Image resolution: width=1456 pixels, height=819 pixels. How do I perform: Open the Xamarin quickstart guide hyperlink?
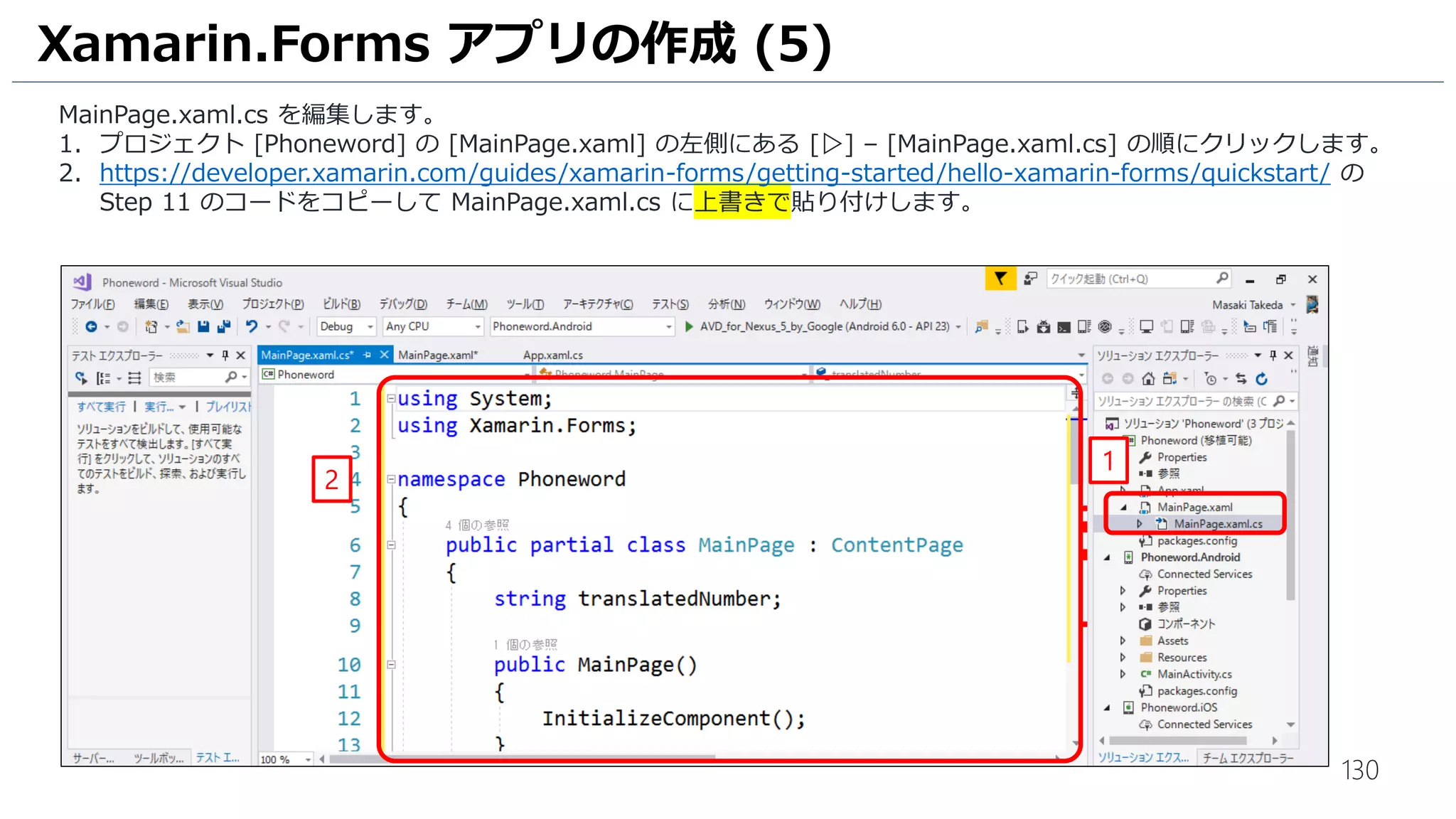click(714, 173)
